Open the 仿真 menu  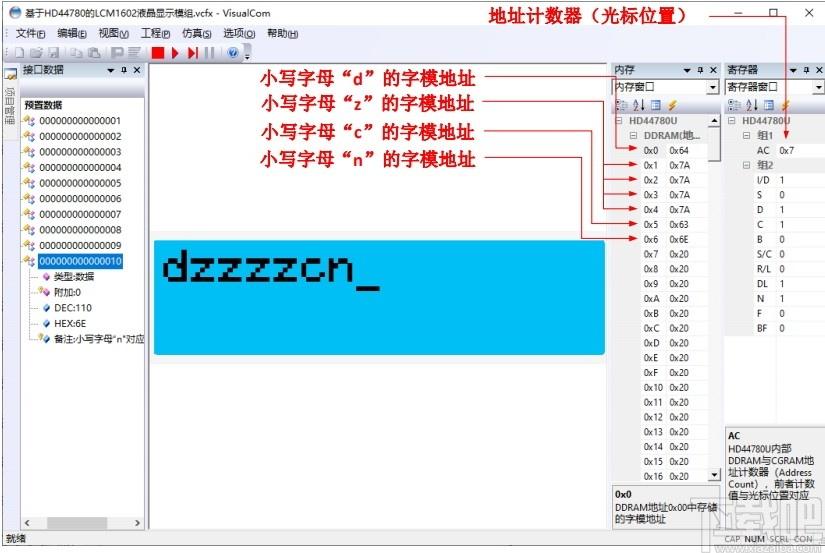197,34
